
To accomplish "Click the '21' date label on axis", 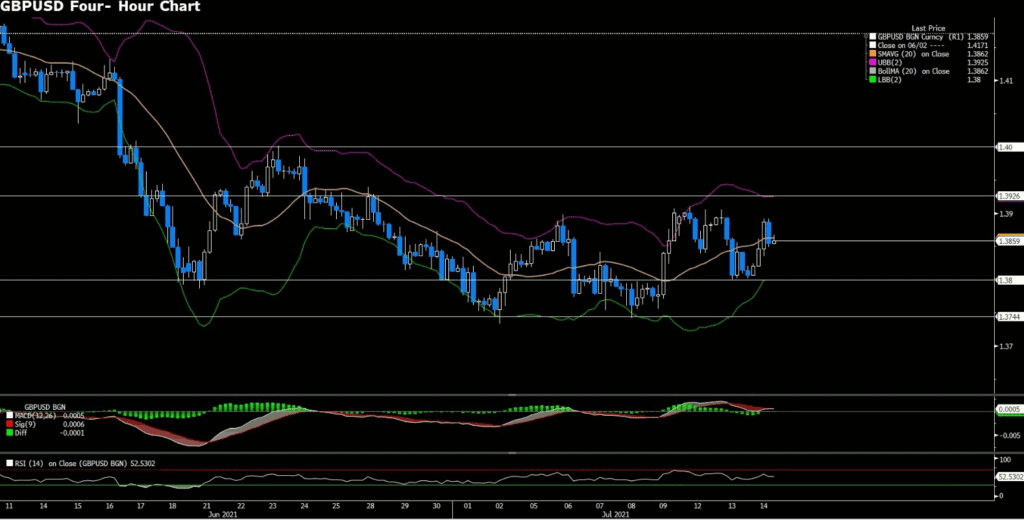I will [x=206, y=506].
